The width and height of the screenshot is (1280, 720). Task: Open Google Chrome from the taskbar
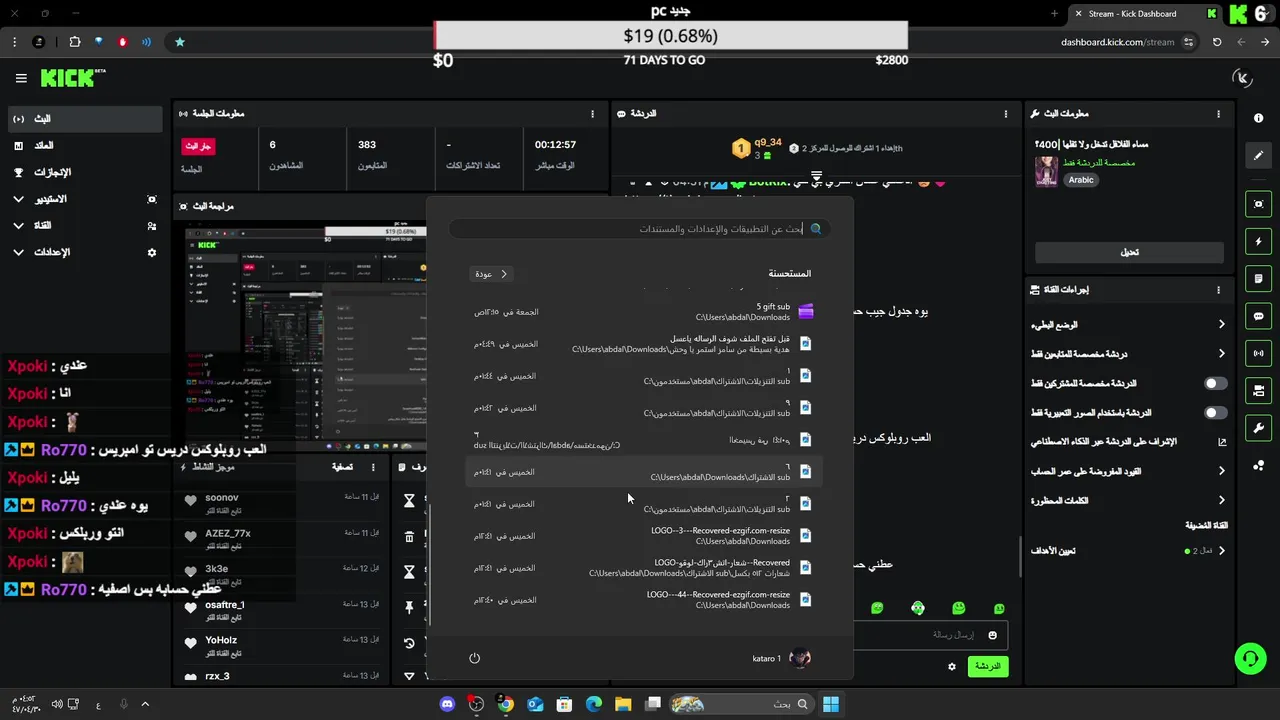(506, 704)
